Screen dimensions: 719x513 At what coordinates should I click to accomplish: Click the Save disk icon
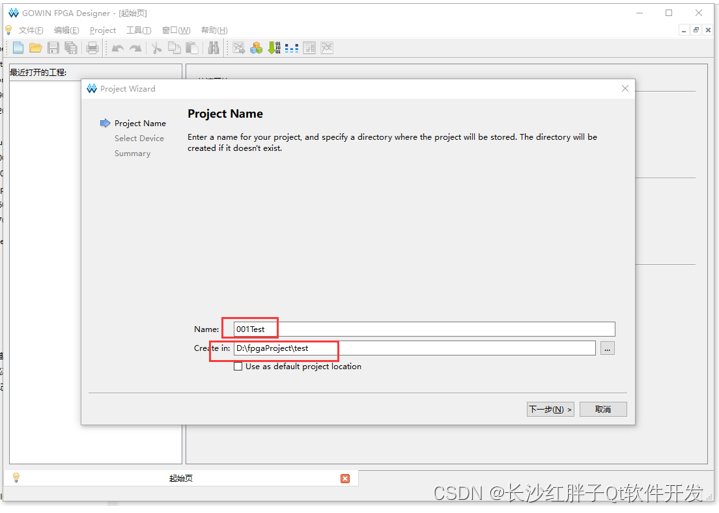point(53,48)
